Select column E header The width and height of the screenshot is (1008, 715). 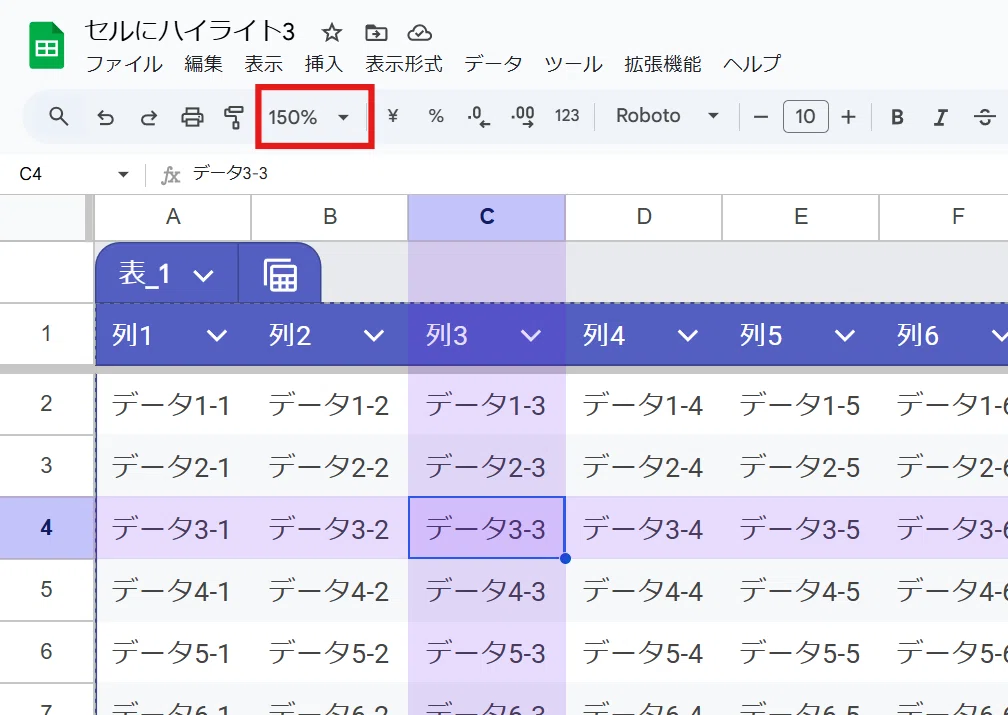tap(800, 217)
